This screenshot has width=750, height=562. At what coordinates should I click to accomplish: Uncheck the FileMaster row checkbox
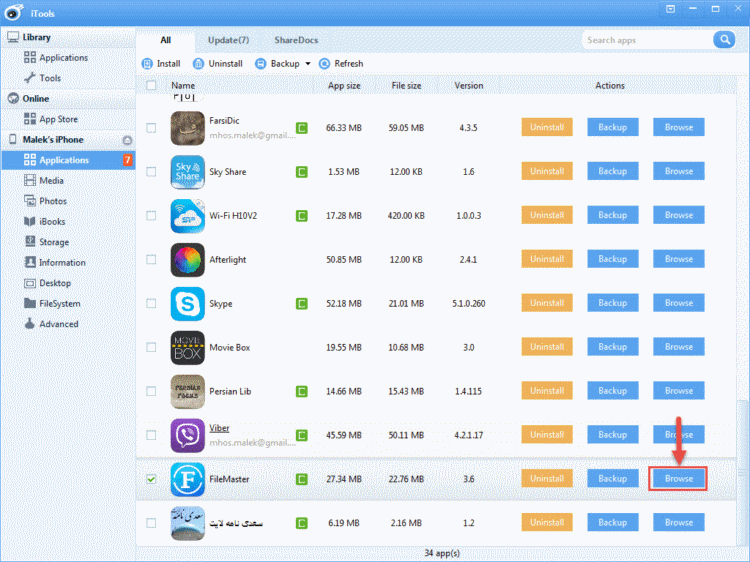tap(151, 479)
